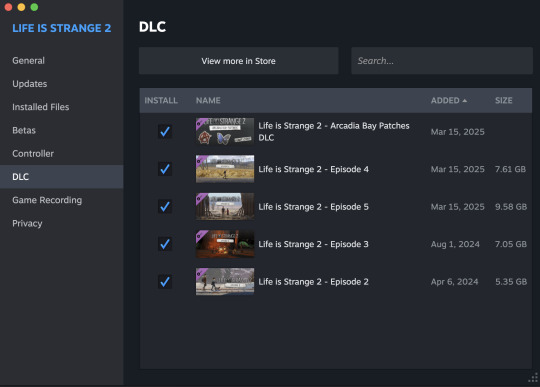Open the Episode 2 snowy thumbnail
Viewport: 540px width, 387px height.
click(225, 282)
